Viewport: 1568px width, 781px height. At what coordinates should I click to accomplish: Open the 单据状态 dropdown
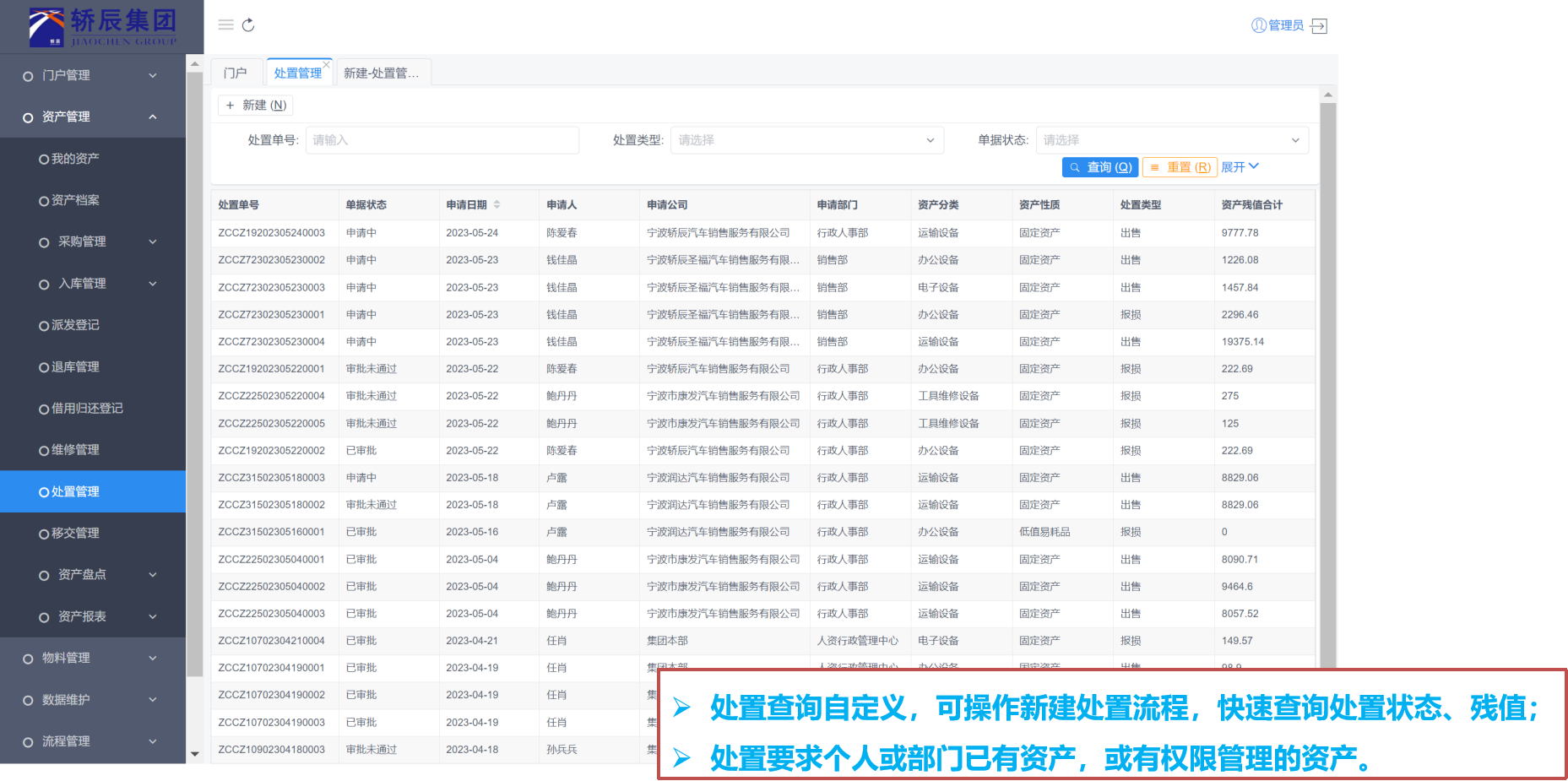click(x=1171, y=140)
